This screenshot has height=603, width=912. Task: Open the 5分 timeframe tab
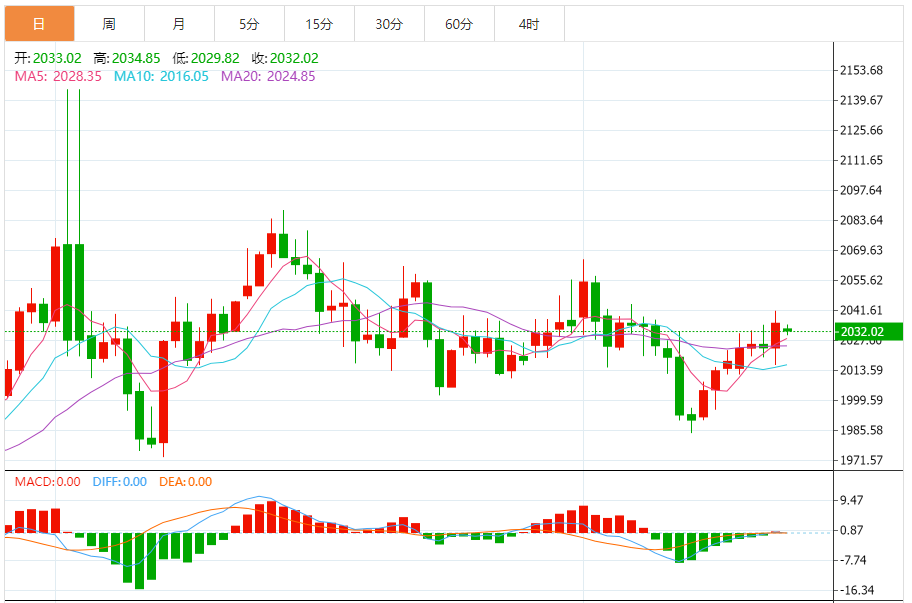[x=249, y=24]
